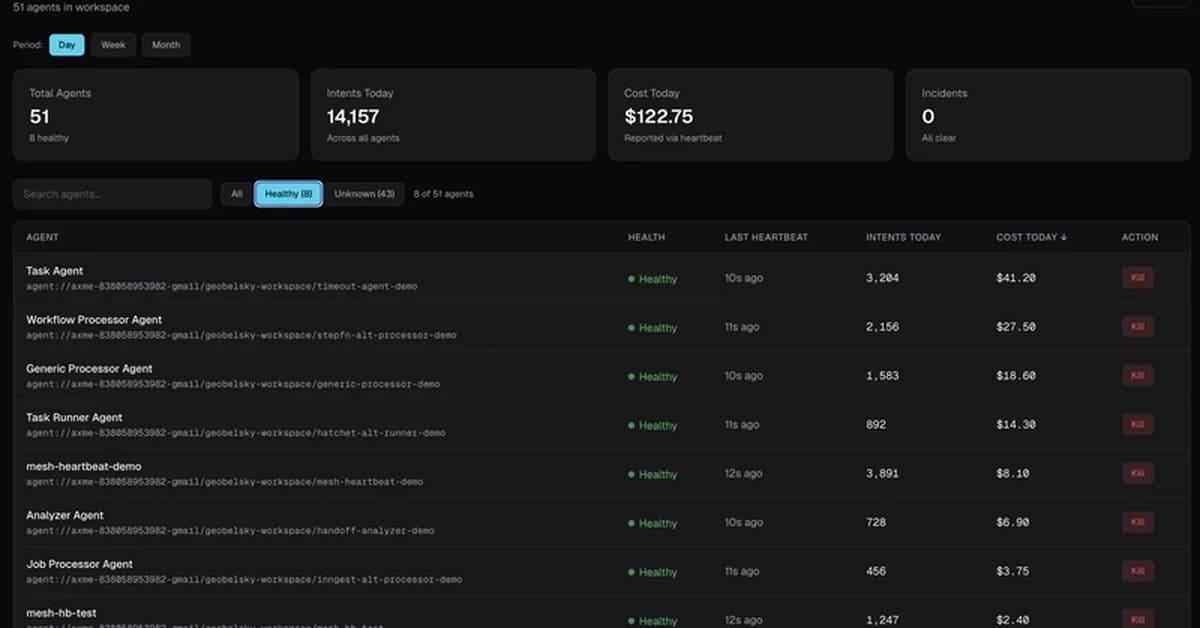The image size is (1200, 628).
Task: Sort by the Cost Today arrow
Action: click(x=1064, y=238)
